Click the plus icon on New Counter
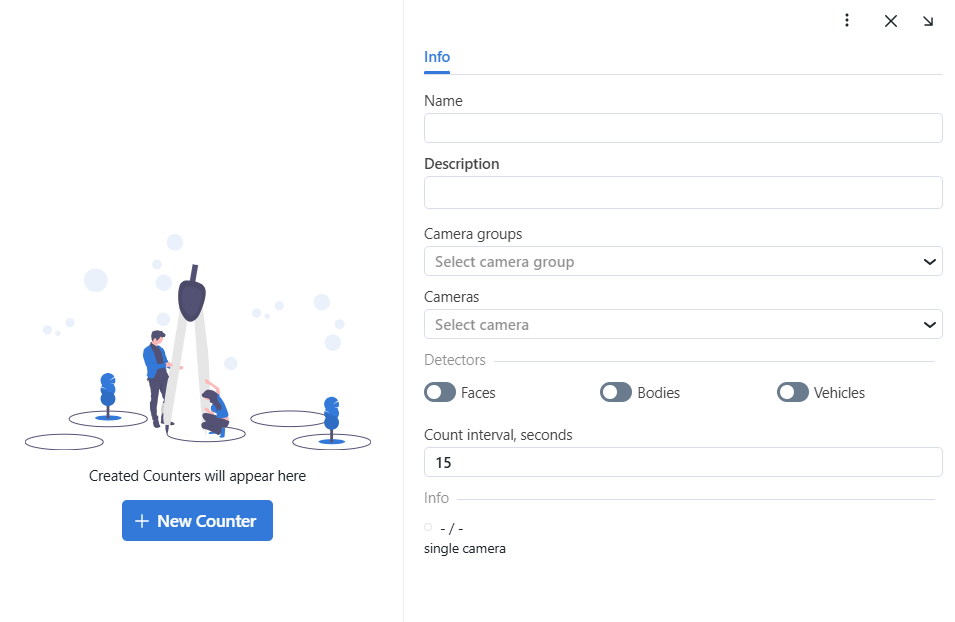The image size is (955, 622). click(142, 521)
